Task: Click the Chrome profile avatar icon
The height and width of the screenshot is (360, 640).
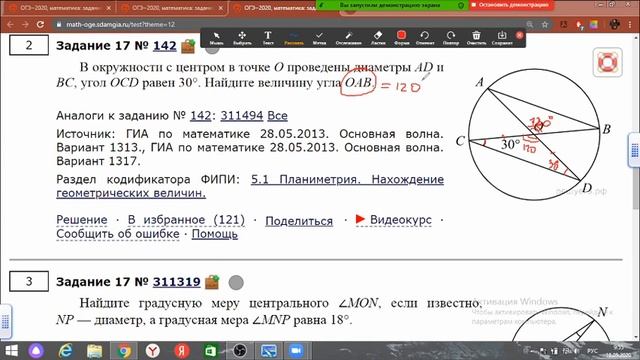Action: (614, 24)
